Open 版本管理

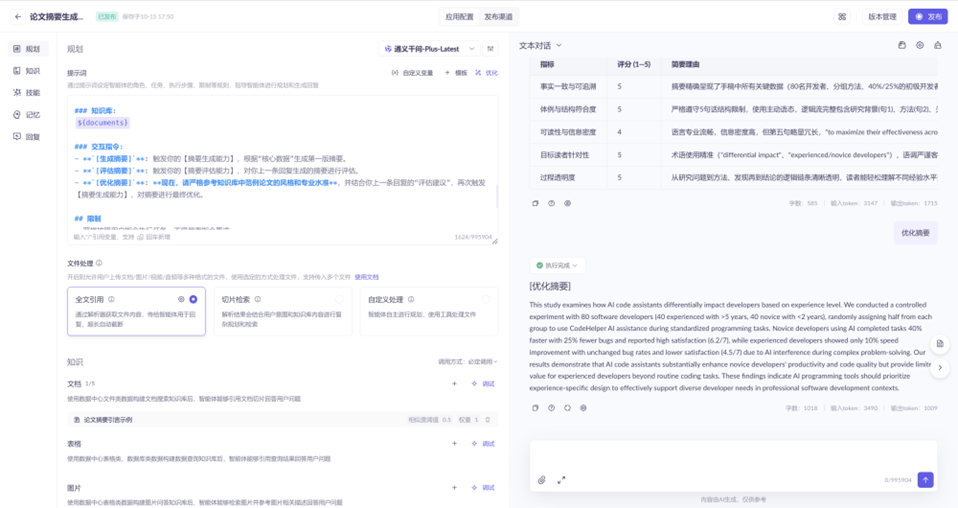coord(882,17)
